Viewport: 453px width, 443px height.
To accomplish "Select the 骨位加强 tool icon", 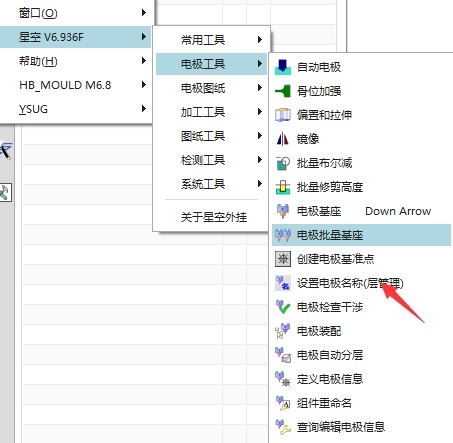I will point(283,91).
